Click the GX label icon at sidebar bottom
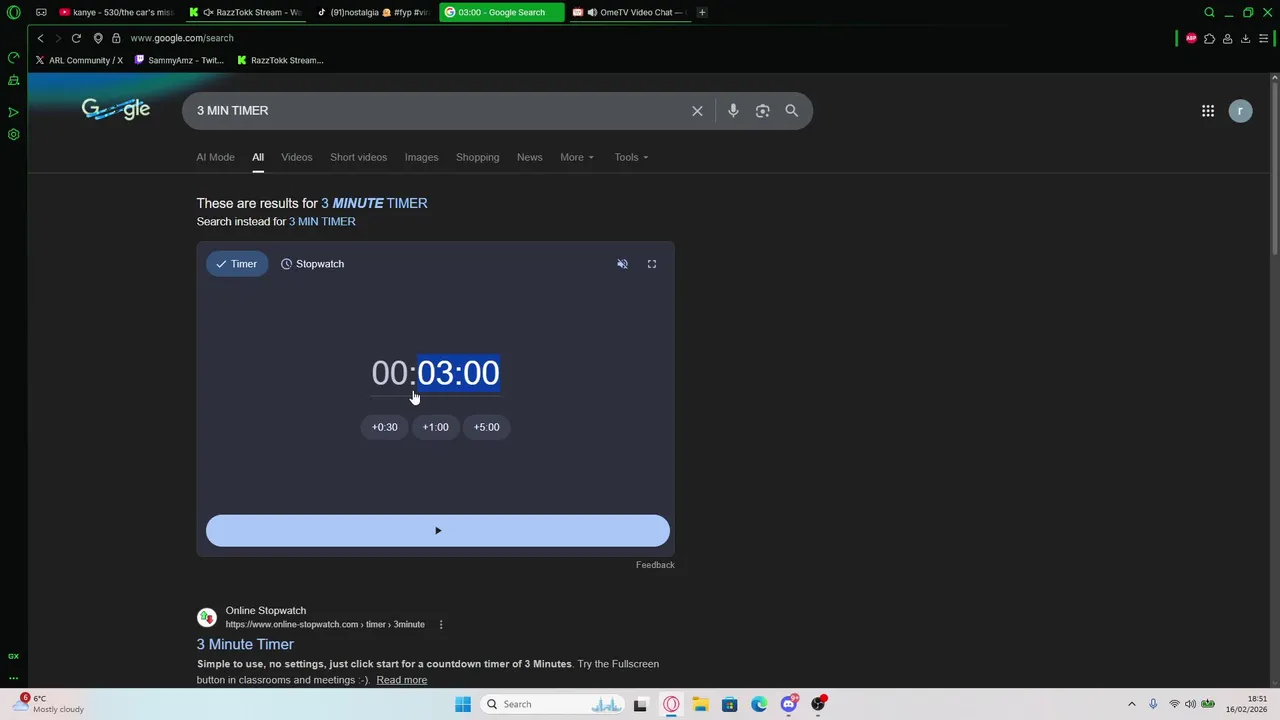This screenshot has width=1280, height=720. [x=13, y=656]
